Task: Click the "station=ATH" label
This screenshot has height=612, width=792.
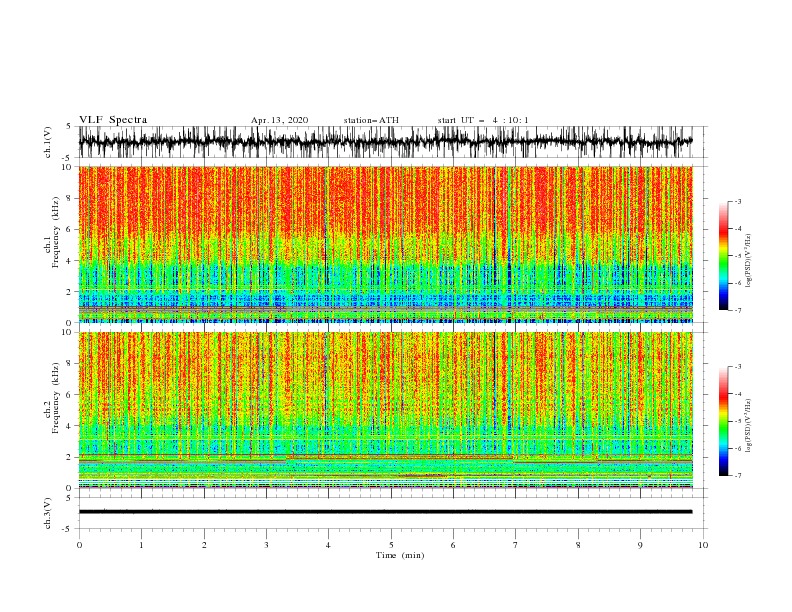Action: click(x=371, y=120)
